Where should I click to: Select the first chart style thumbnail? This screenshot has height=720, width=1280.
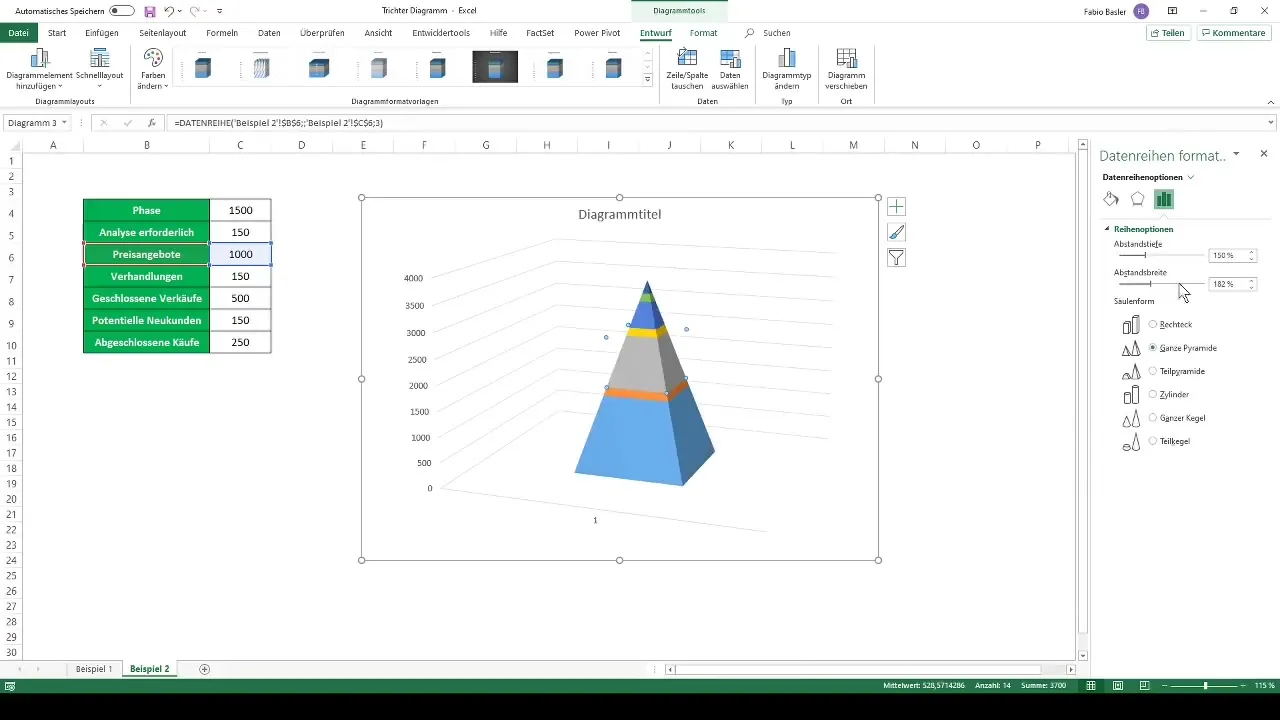click(x=203, y=67)
